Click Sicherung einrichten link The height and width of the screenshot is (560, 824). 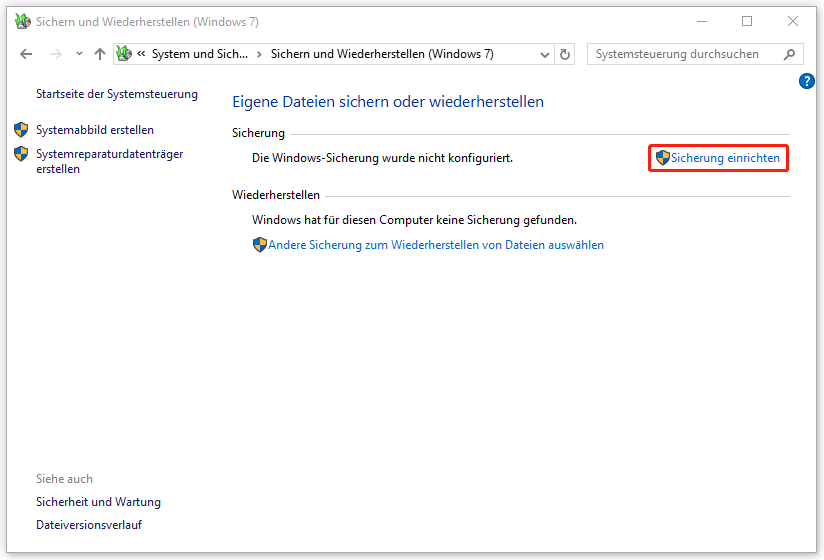click(725, 158)
